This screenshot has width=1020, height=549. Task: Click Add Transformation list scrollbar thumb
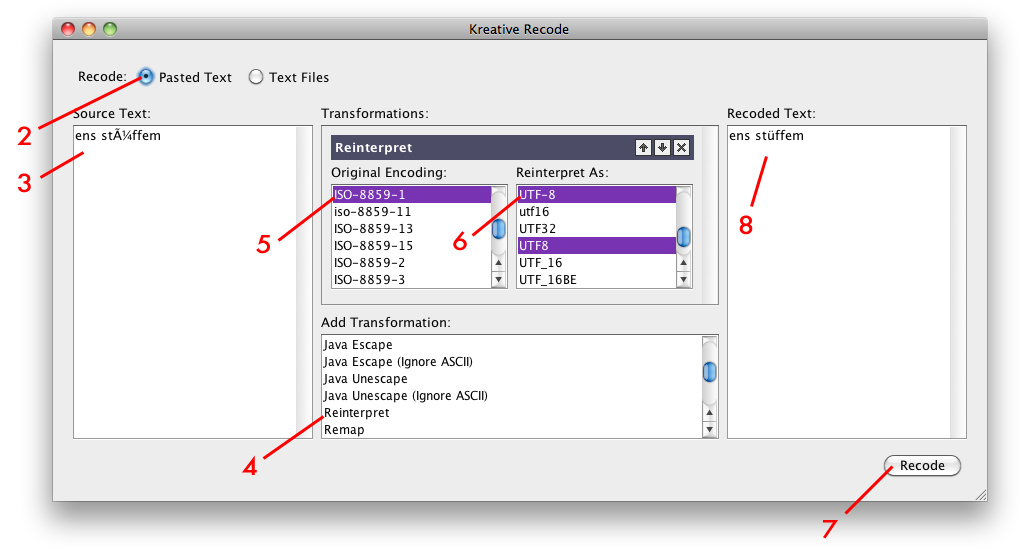click(x=710, y=372)
